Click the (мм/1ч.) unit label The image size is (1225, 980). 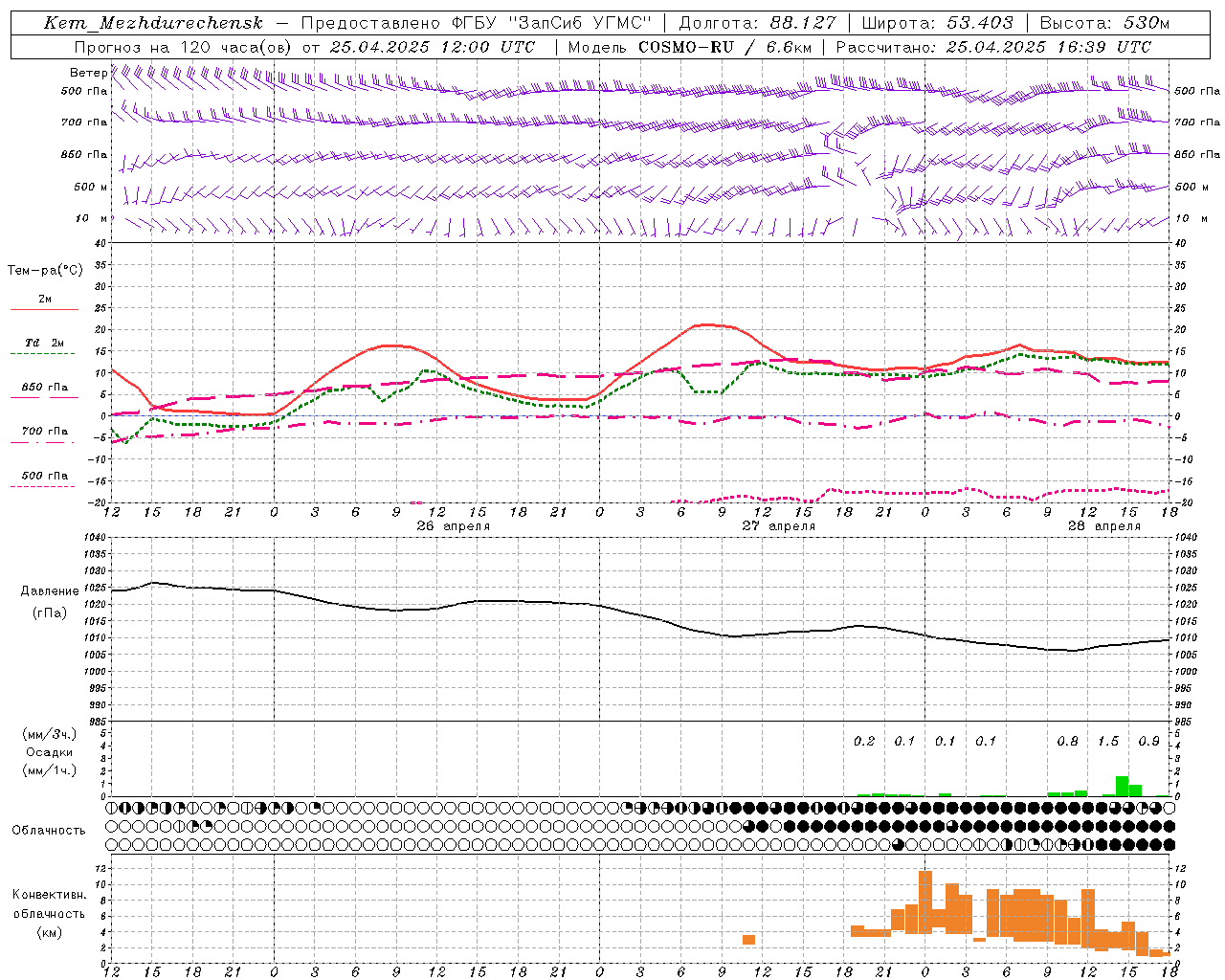click(50, 770)
